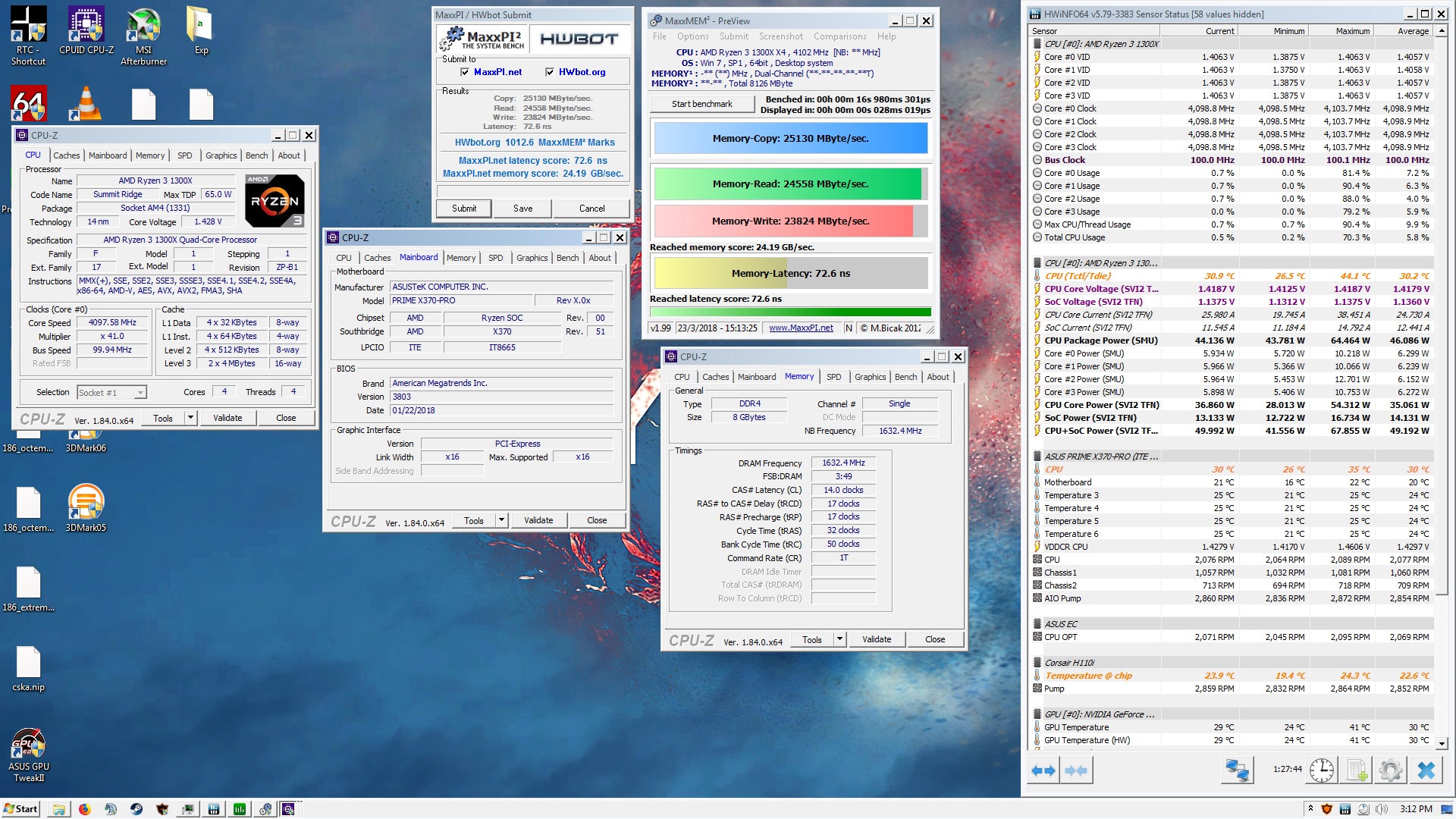Open the CPUID CPU-Z desktop shortcut
Image resolution: width=1456 pixels, height=819 pixels.
[x=86, y=30]
